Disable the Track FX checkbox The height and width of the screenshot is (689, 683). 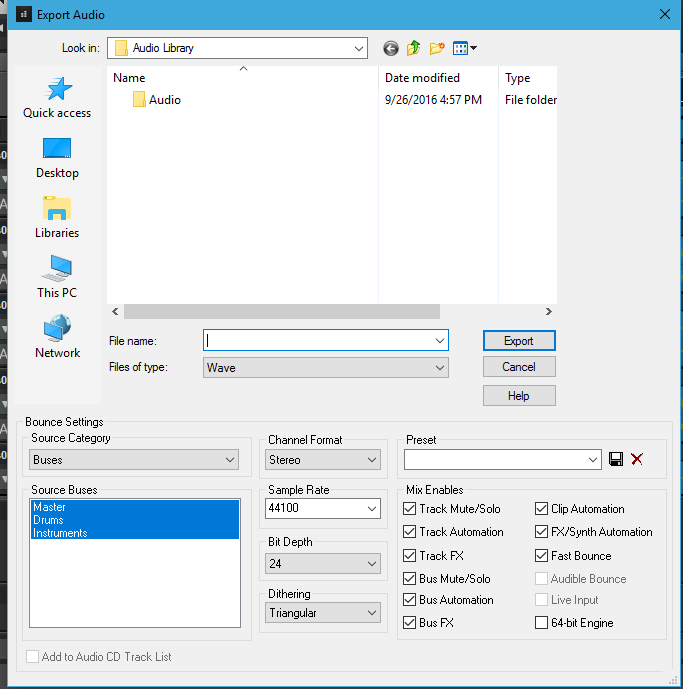pyautogui.click(x=410, y=556)
